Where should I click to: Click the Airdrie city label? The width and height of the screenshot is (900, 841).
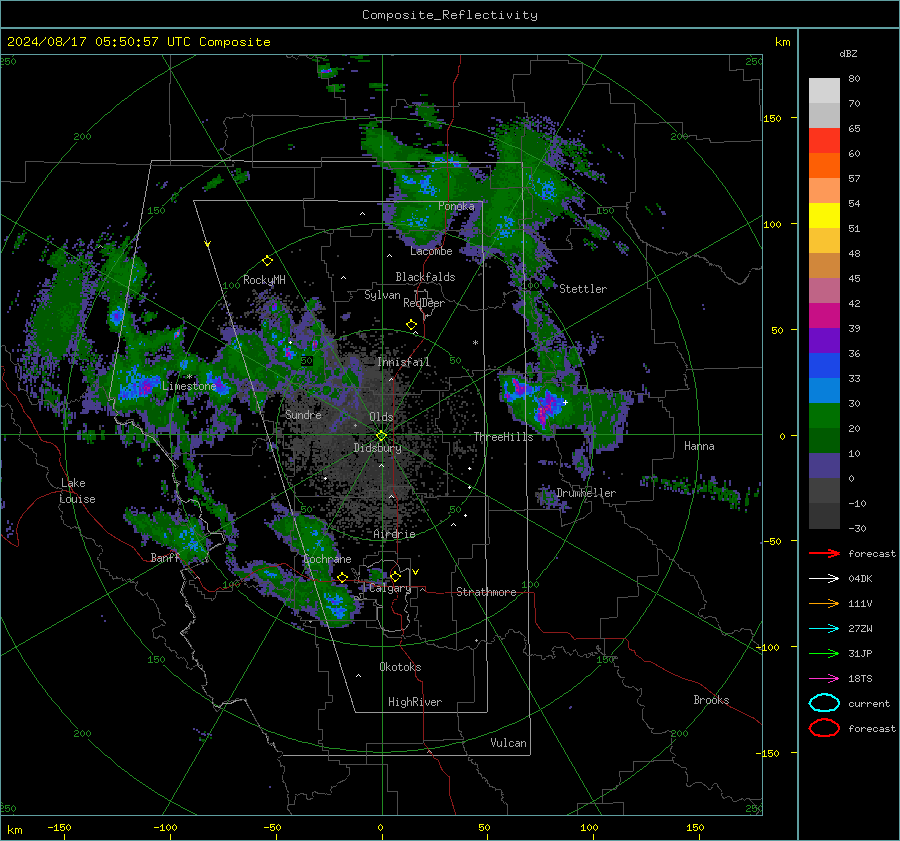point(394,534)
